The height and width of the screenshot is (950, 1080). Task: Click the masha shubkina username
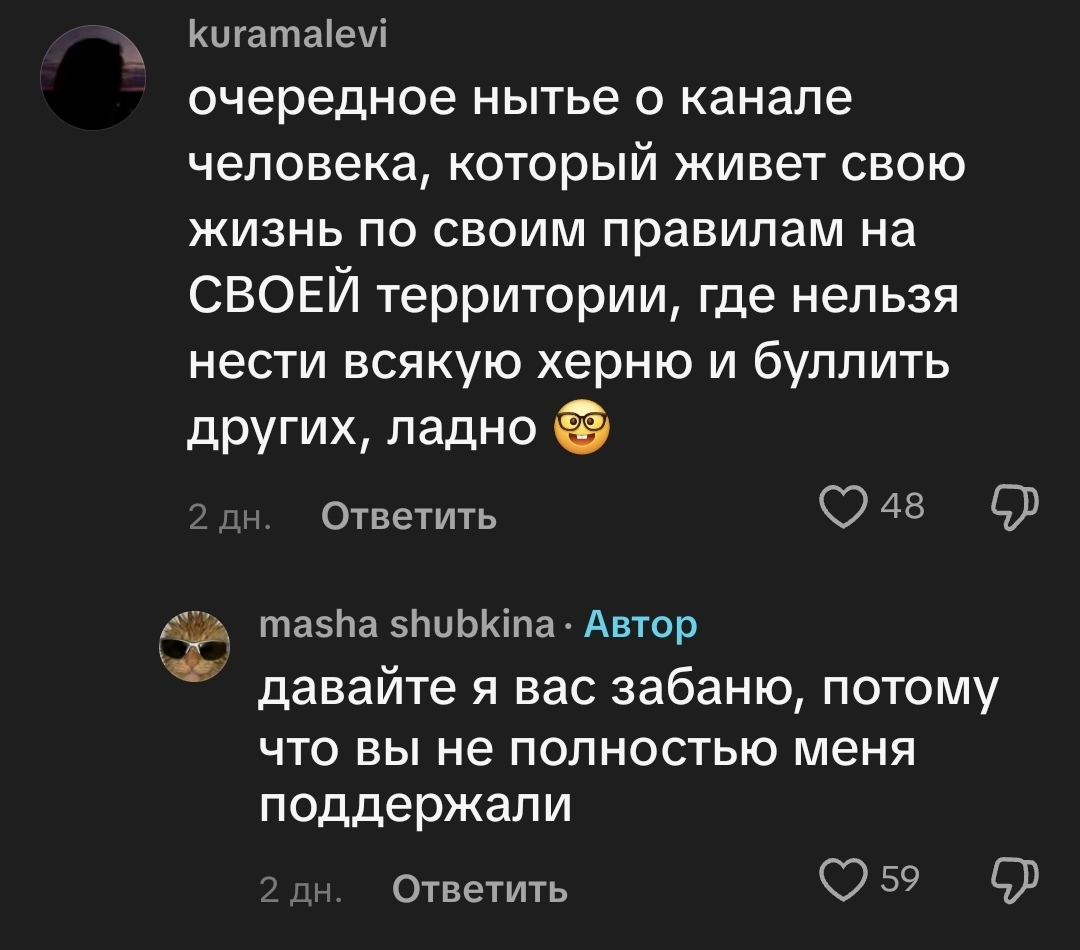406,625
